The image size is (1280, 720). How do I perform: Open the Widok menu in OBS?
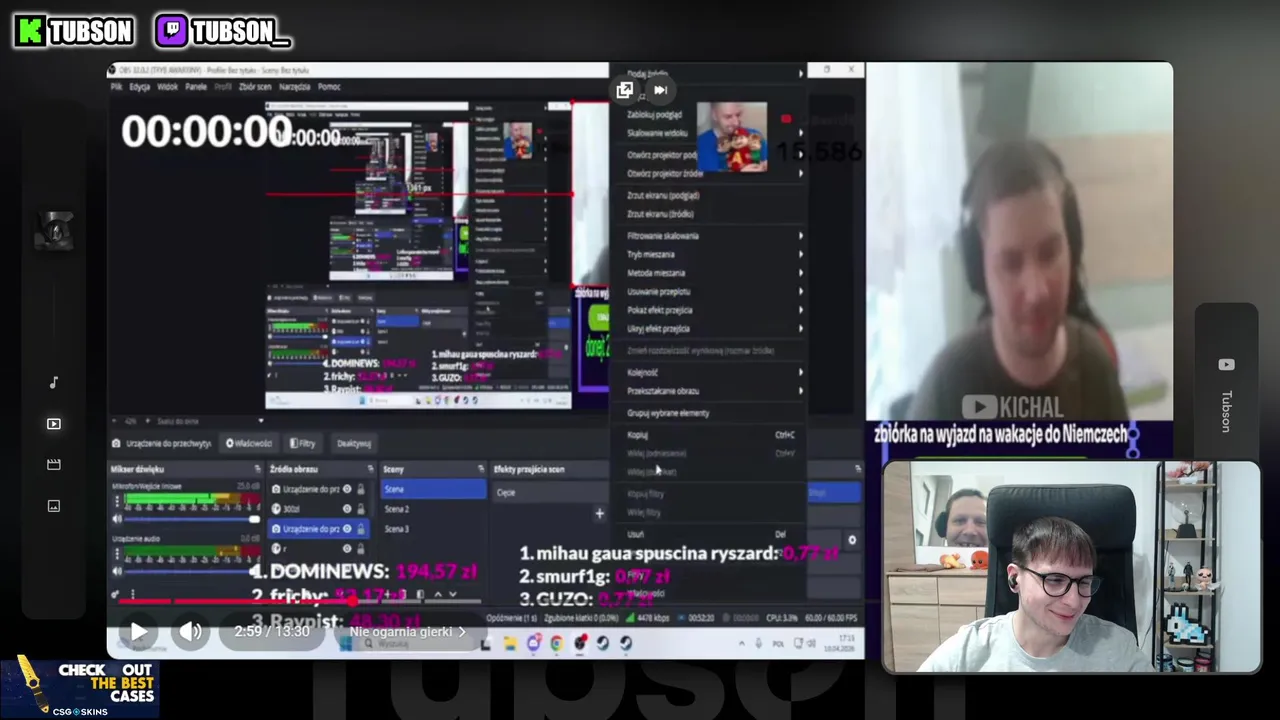167,87
